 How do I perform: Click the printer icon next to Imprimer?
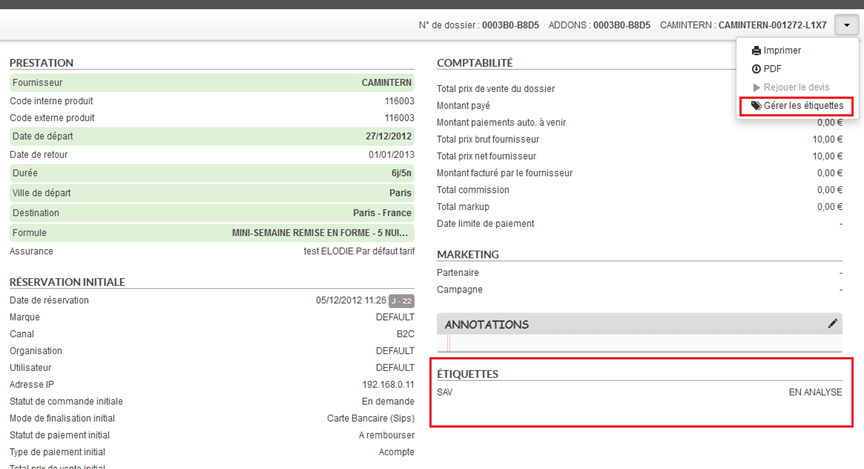(x=756, y=51)
